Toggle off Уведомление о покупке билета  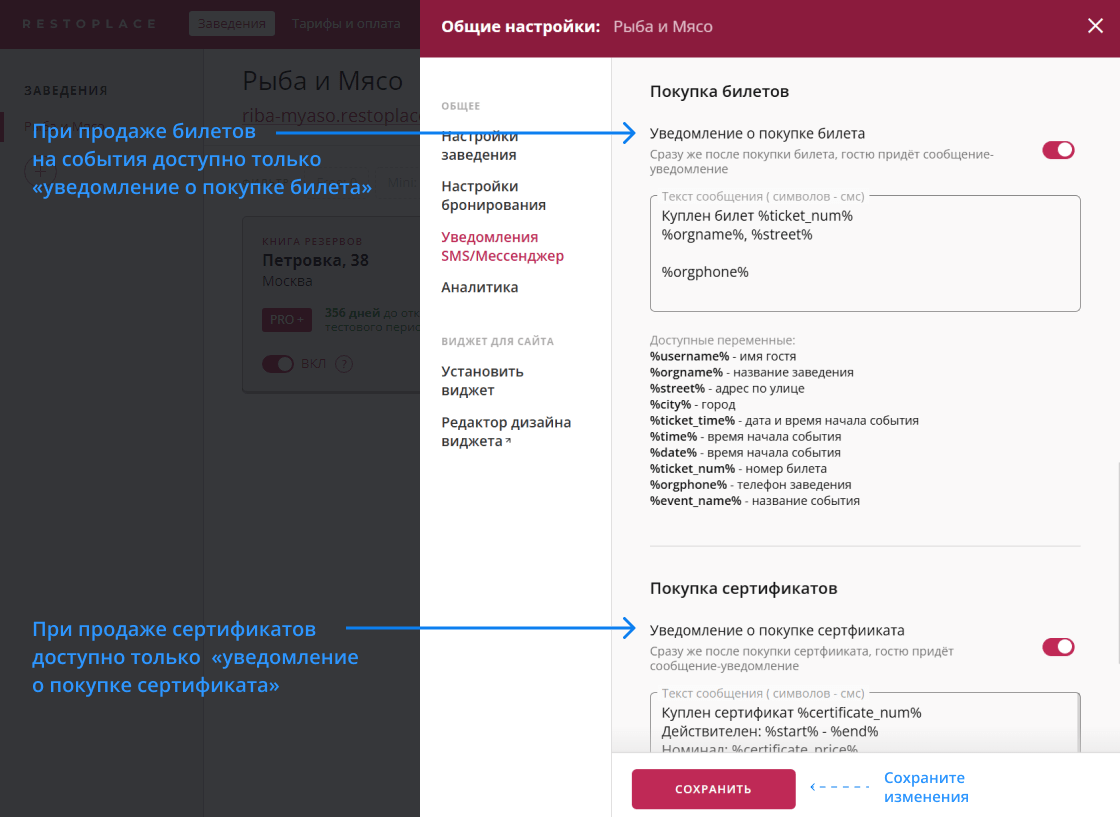[1057, 148]
